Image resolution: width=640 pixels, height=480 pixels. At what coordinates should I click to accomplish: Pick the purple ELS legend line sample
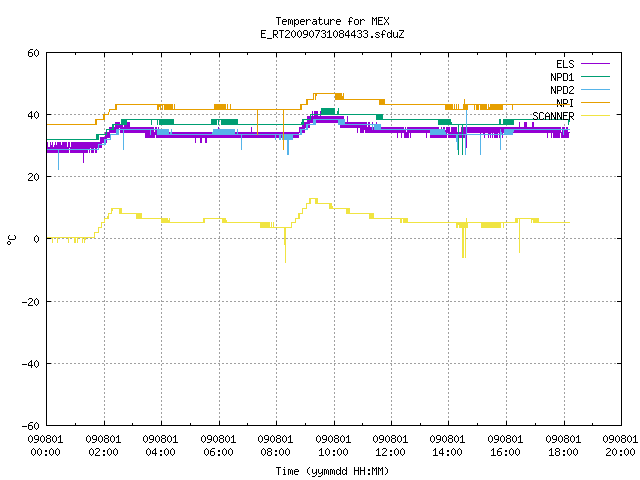point(595,64)
